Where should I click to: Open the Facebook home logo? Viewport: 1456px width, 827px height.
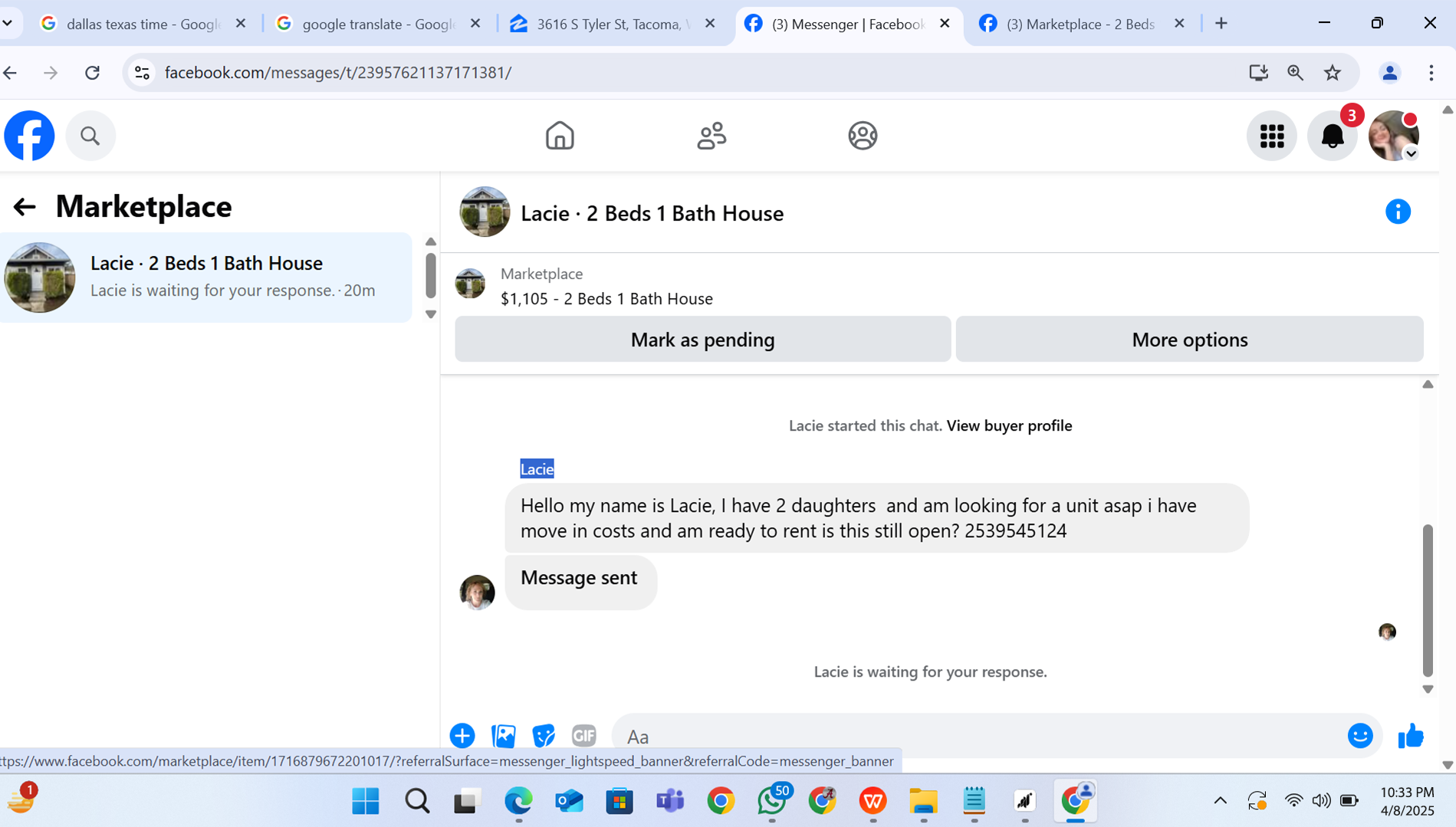pos(29,136)
